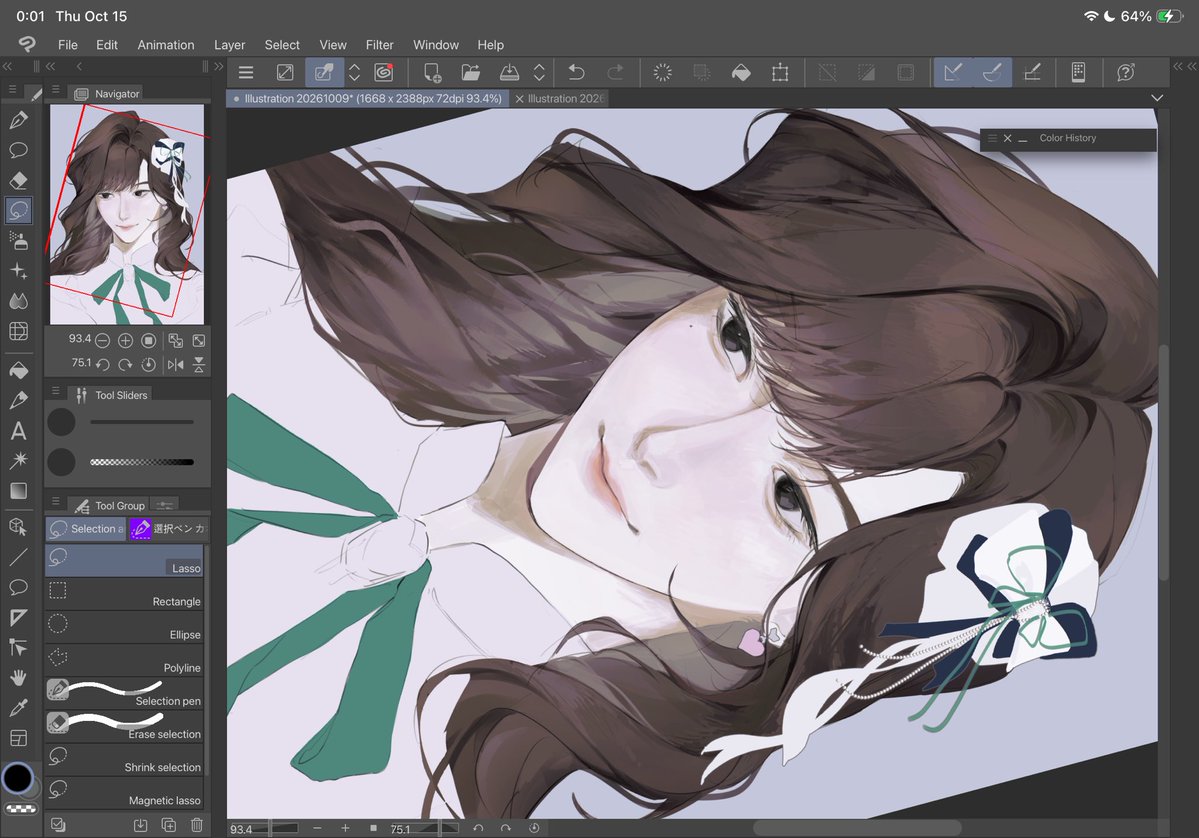Open the Clip Studio spiral icon

pyautogui.click(x=384, y=73)
